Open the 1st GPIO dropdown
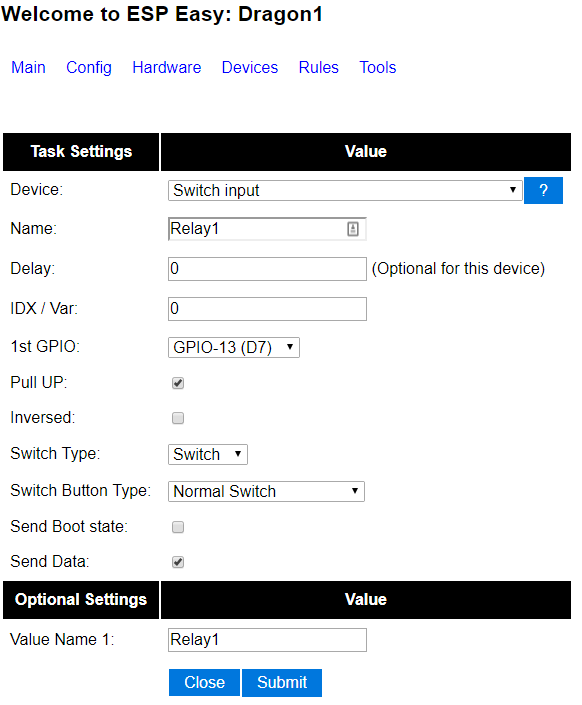582x705 pixels. point(233,348)
